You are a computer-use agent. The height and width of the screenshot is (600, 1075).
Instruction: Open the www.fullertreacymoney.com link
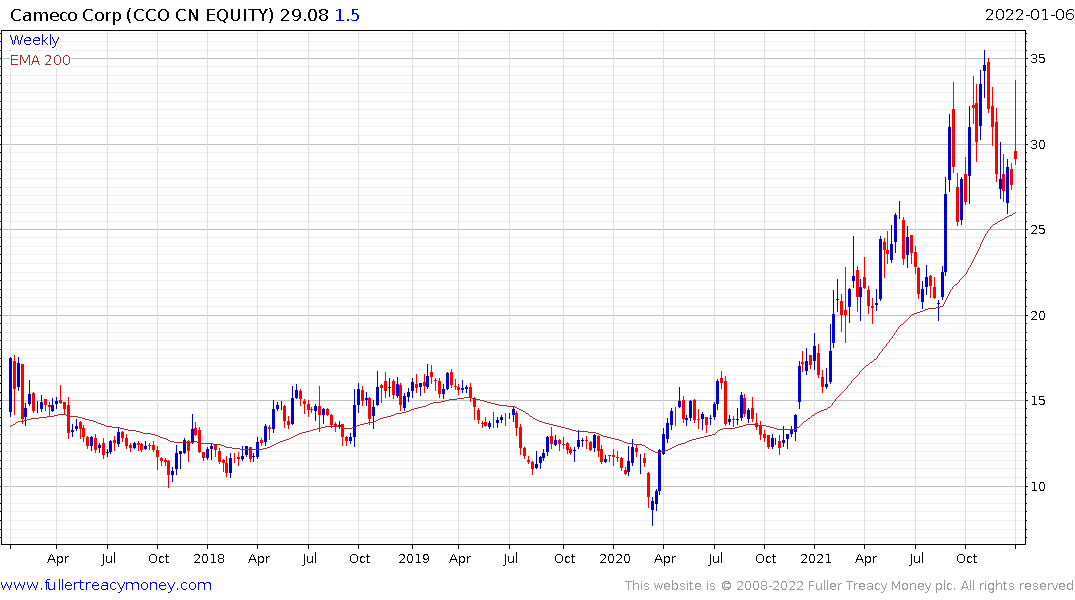point(106,585)
